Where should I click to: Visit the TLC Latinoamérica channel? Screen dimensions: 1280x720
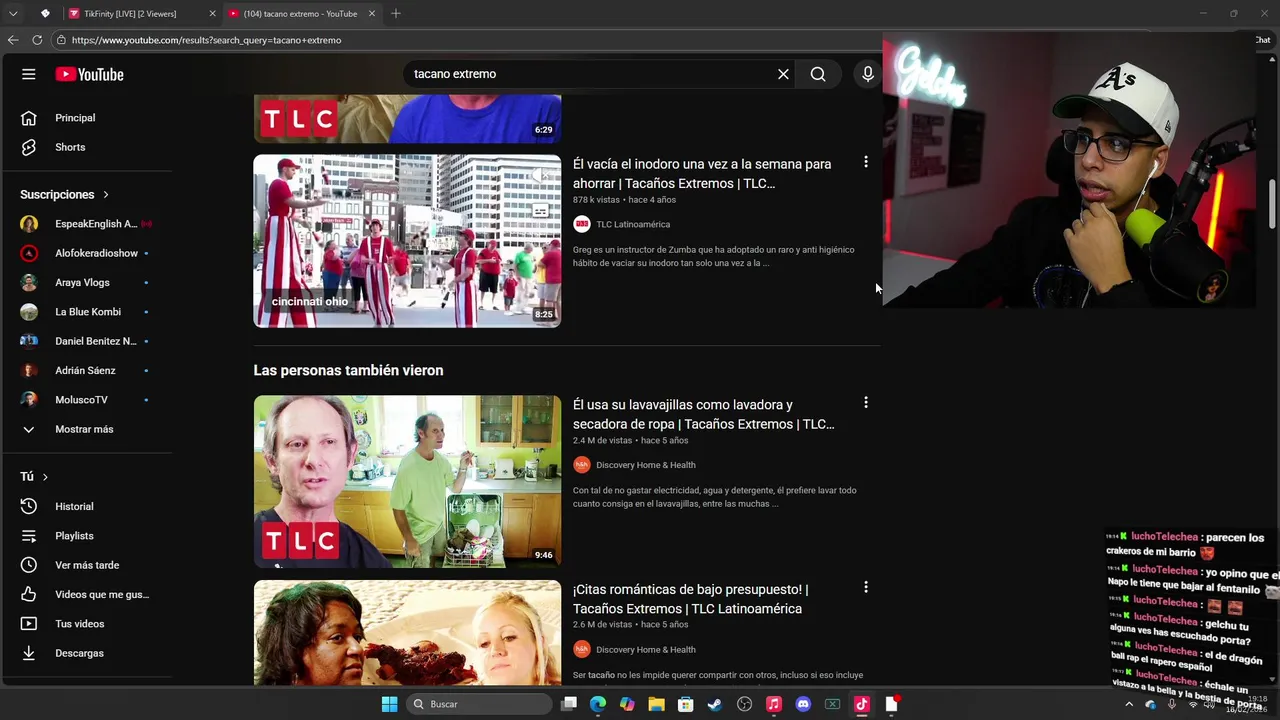coord(633,224)
